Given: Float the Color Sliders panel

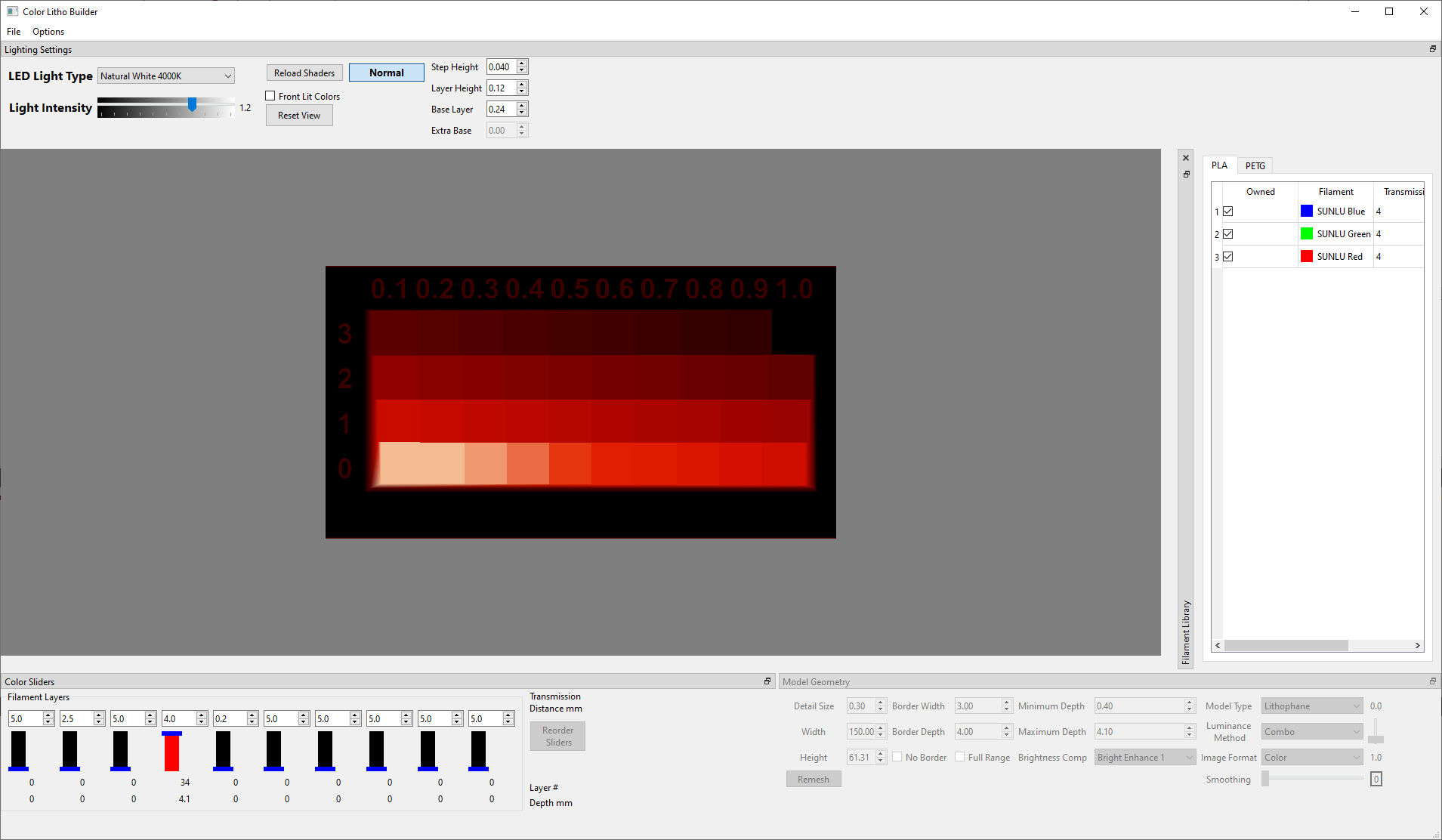Looking at the screenshot, I should 767,681.
